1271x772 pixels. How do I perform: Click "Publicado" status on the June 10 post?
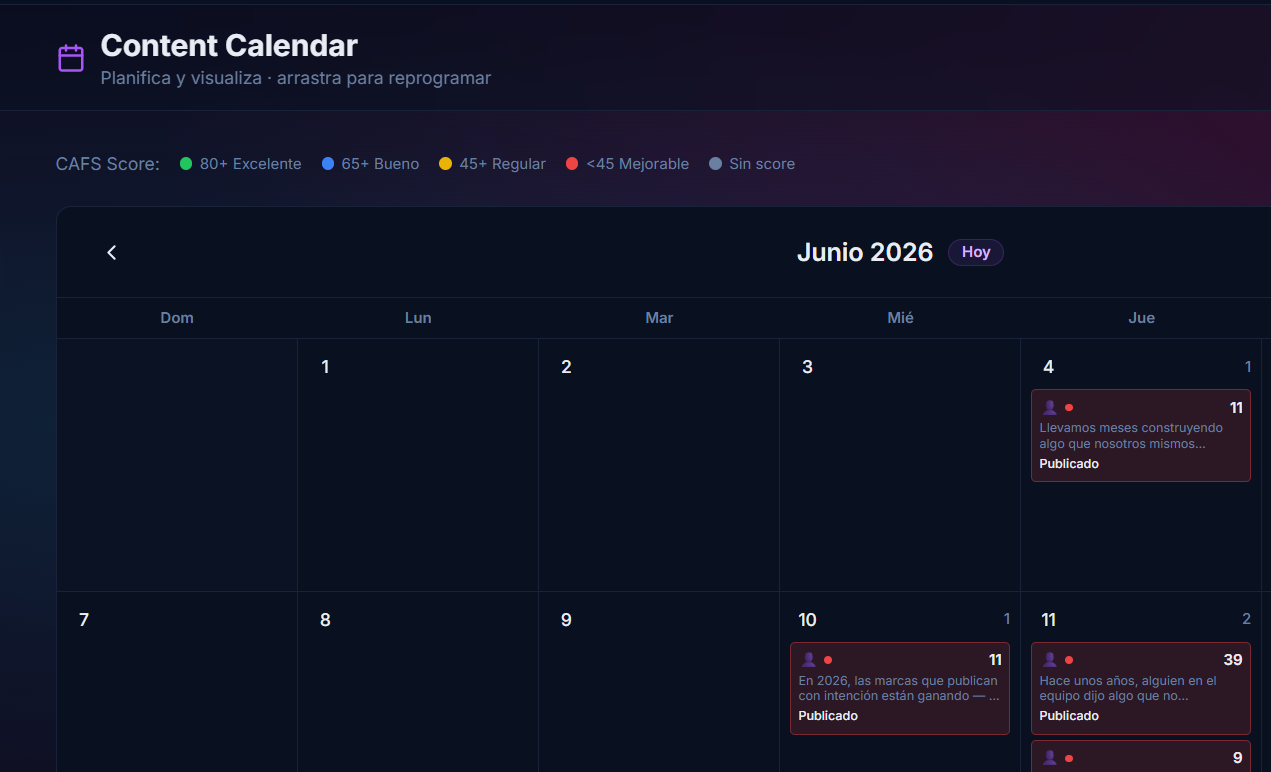click(x=828, y=716)
